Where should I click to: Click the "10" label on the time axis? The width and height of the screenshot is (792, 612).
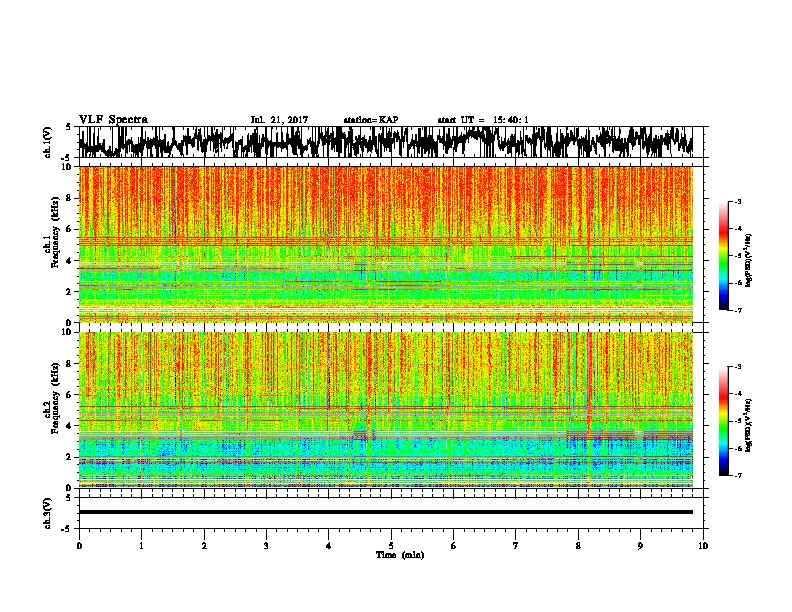[703, 546]
